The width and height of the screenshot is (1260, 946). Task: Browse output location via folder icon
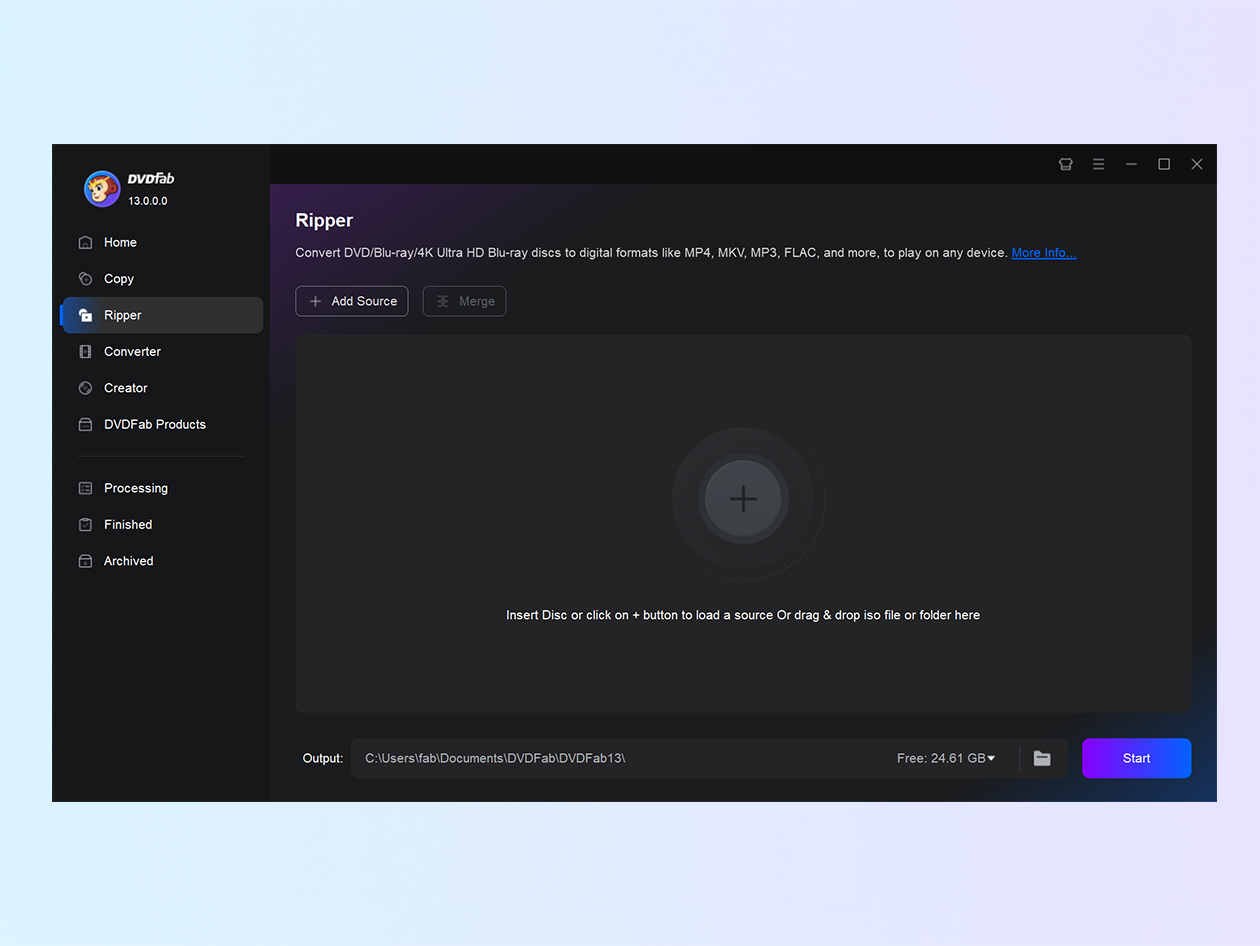(x=1042, y=758)
